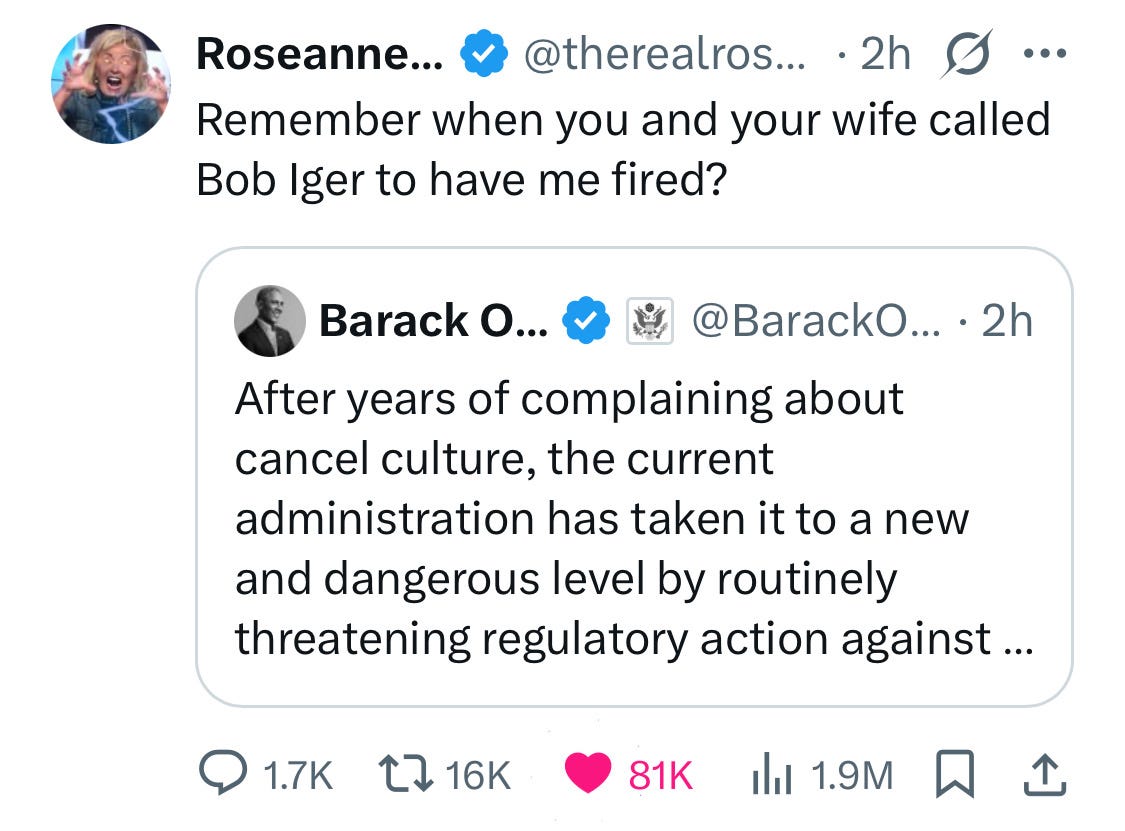The height and width of the screenshot is (831, 1125).
Task: Click the government seal affiliation badge
Action: coord(649,321)
